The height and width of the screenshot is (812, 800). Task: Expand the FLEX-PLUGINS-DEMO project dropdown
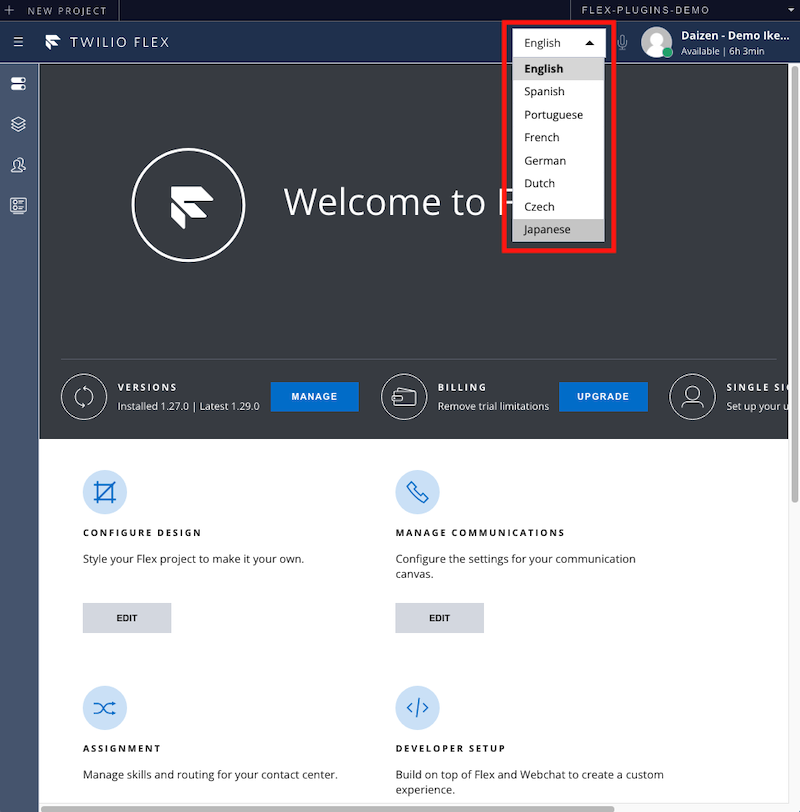click(791, 10)
